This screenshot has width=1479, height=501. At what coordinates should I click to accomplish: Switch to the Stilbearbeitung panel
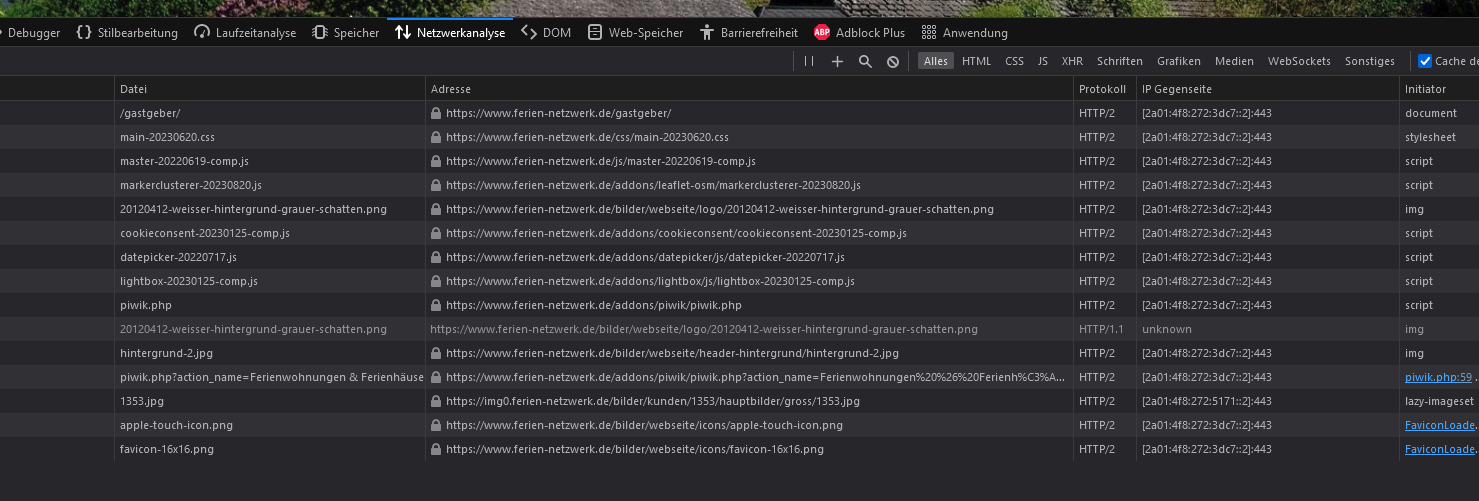(x=127, y=33)
